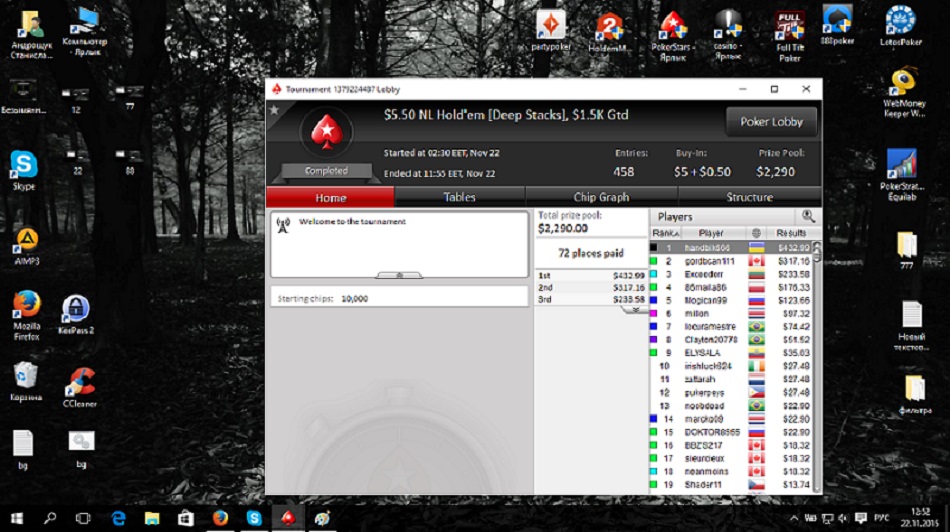Expand the prize payouts list chevron
Viewport: 950px width, 532px height.
pyautogui.click(x=635, y=310)
